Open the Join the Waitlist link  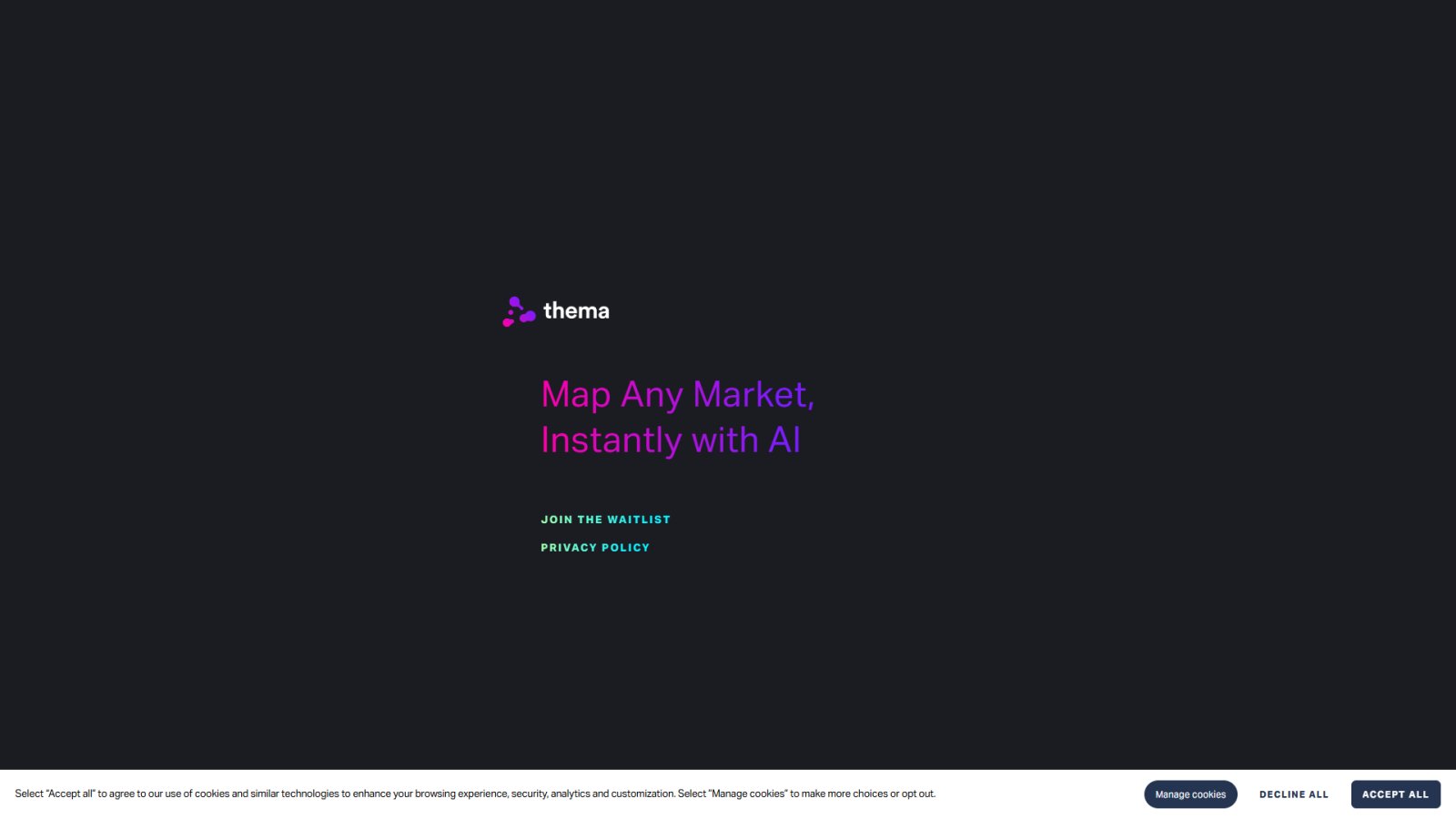[605, 520]
